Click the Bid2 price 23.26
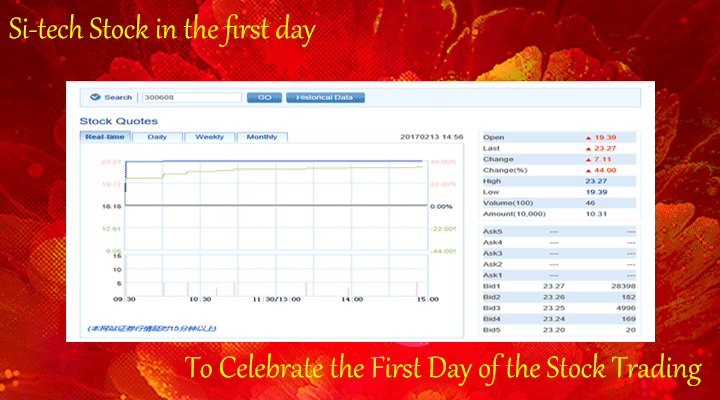Viewport: 720px width, 400px height. pos(554,297)
